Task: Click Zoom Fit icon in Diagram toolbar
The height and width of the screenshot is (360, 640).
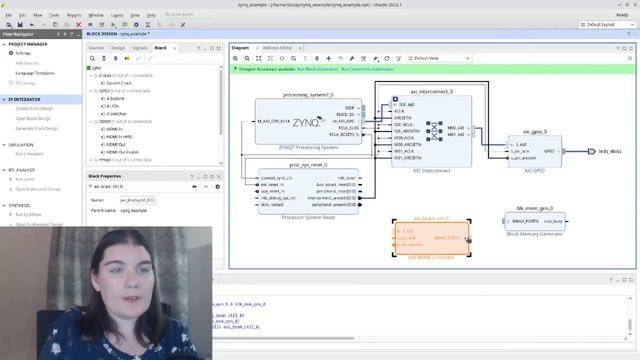Action: click(x=258, y=58)
